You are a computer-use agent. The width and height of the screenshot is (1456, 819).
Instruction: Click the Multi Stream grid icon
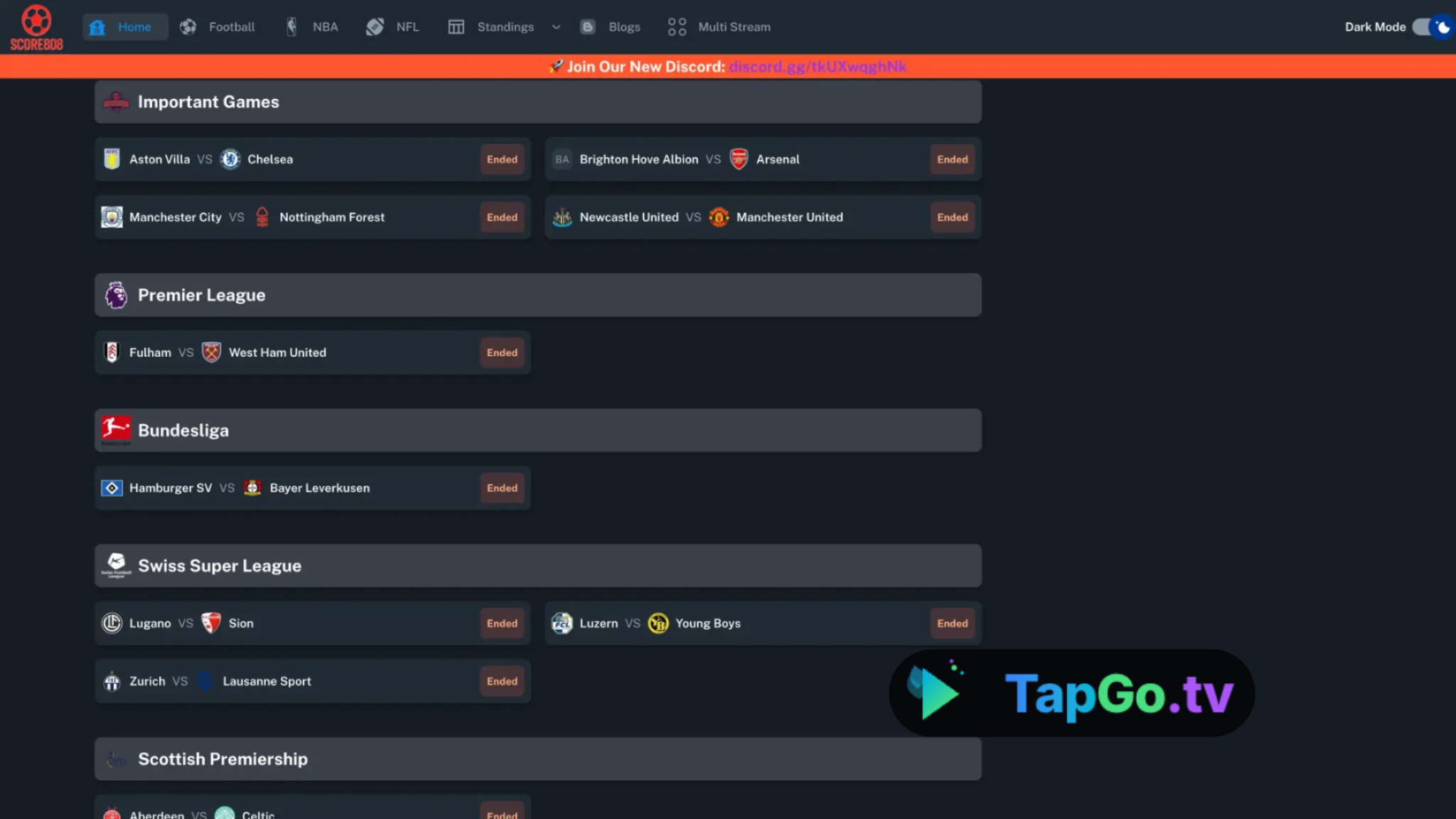(x=677, y=27)
